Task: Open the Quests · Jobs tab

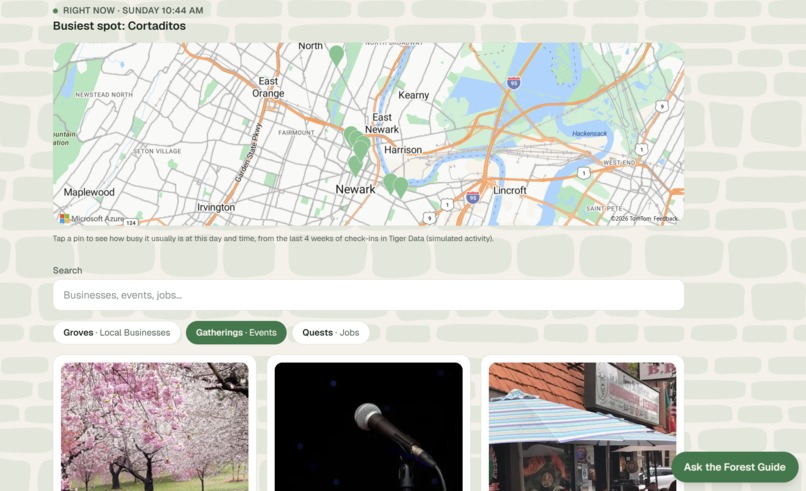Action: [x=331, y=333]
